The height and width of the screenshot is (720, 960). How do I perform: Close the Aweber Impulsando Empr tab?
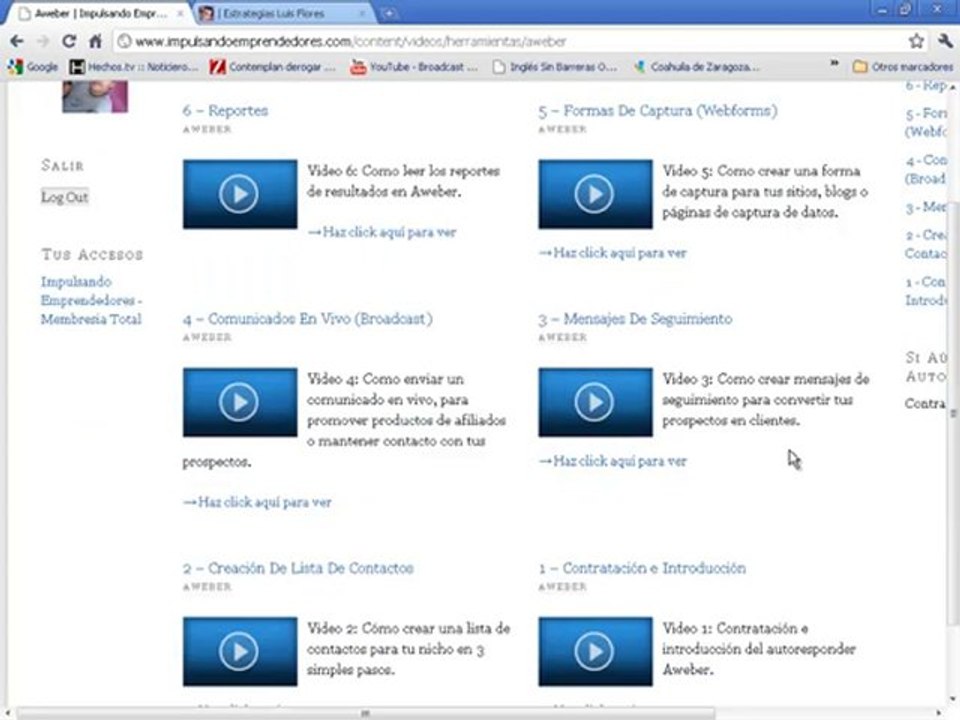tap(181, 13)
